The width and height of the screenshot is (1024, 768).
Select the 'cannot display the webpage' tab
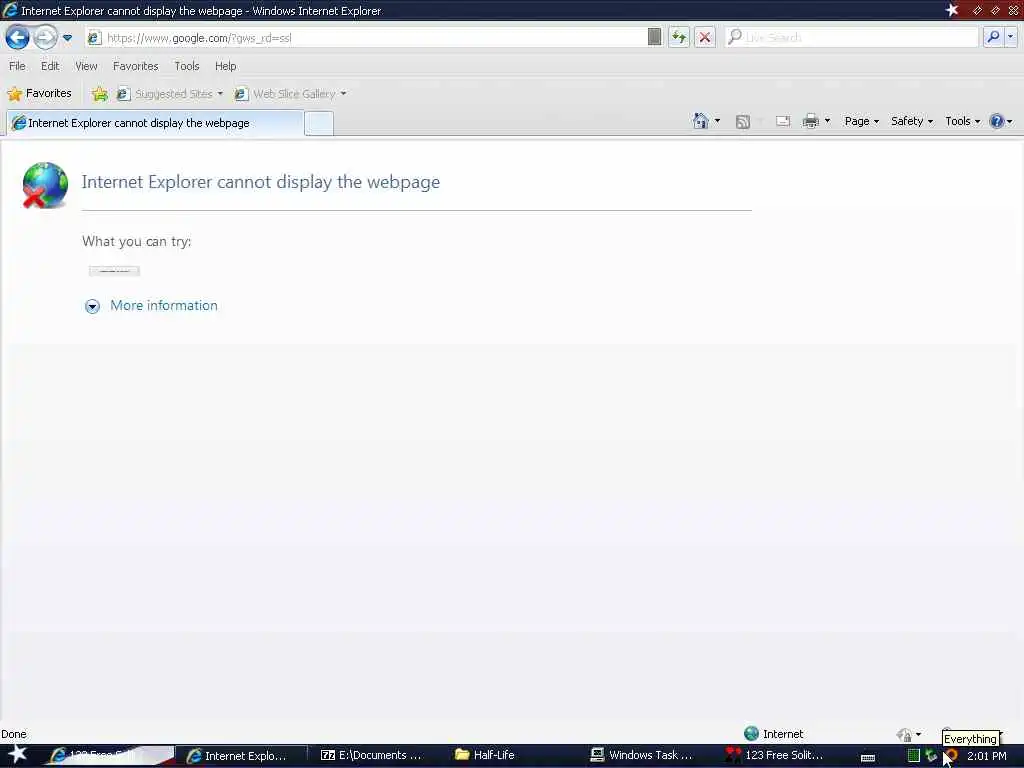[x=155, y=123]
